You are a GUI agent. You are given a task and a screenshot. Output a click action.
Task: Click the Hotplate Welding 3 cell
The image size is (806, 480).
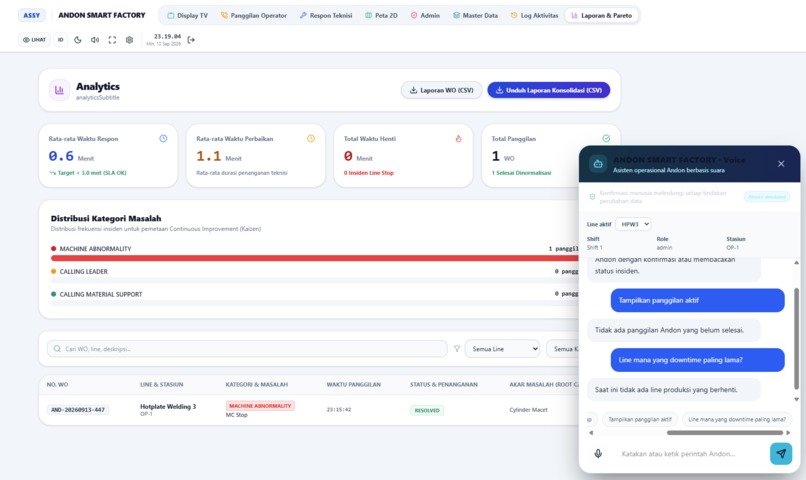click(168, 409)
